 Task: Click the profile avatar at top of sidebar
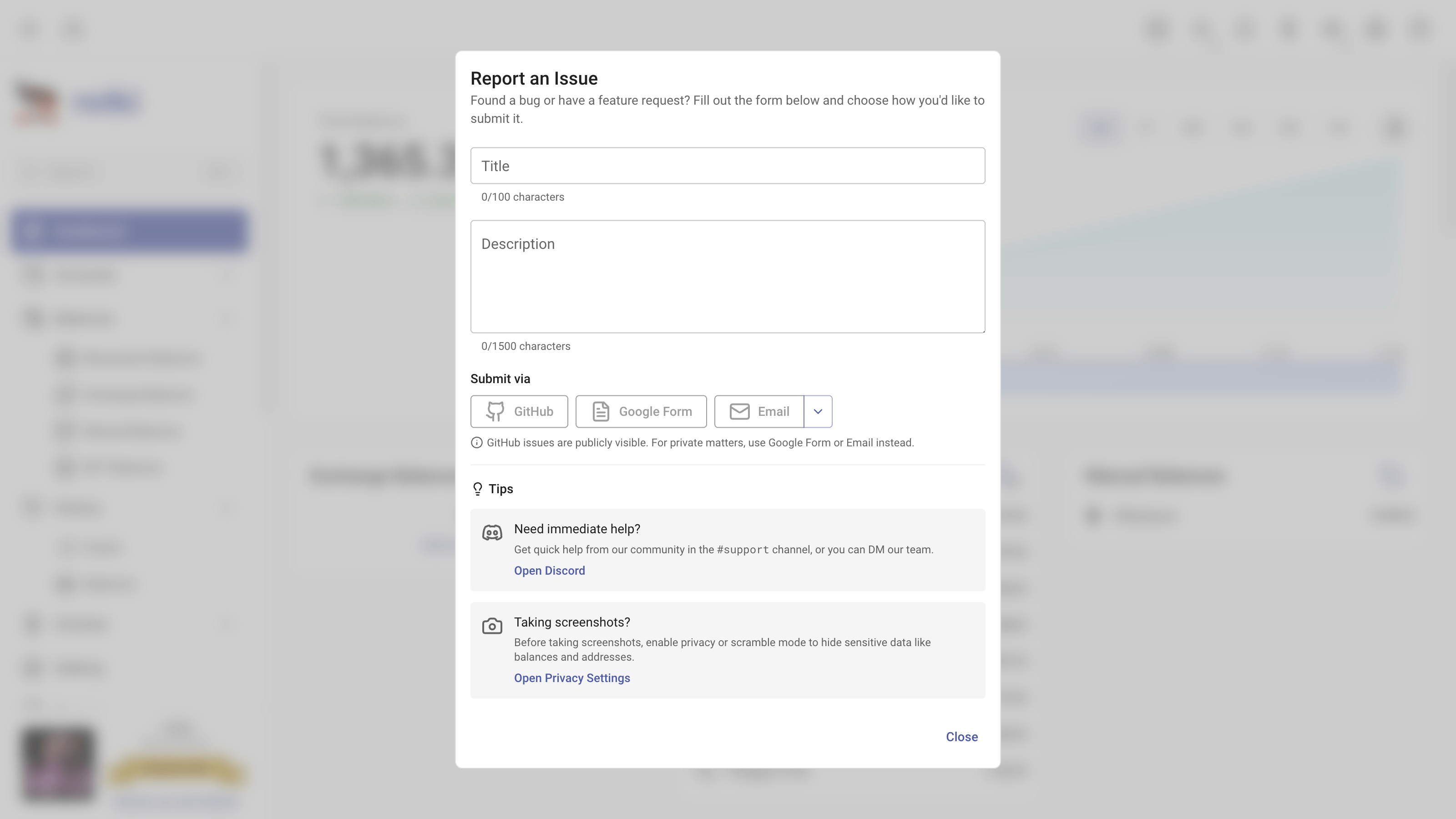(x=37, y=102)
